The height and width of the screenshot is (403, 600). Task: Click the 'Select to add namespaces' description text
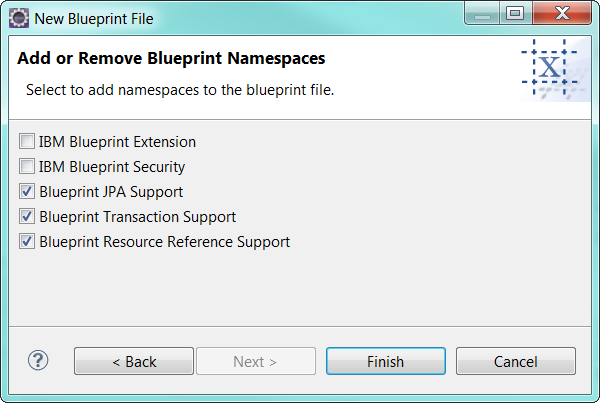point(180,90)
